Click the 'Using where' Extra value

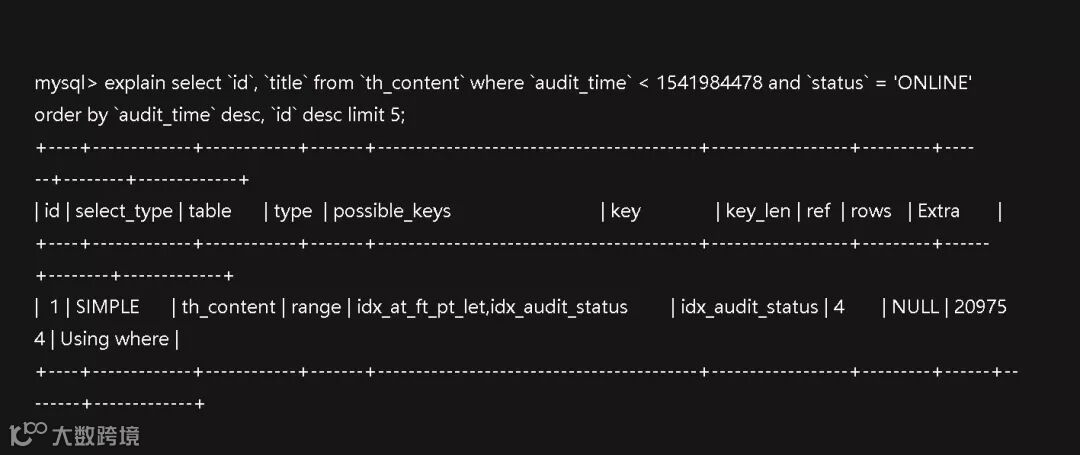[114, 339]
